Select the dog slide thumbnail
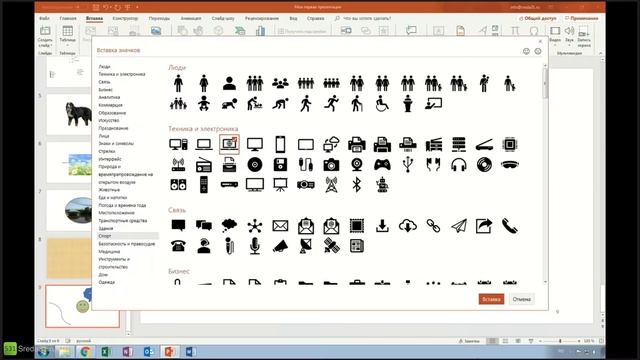This screenshot has height=360, width=640. pos(69,114)
